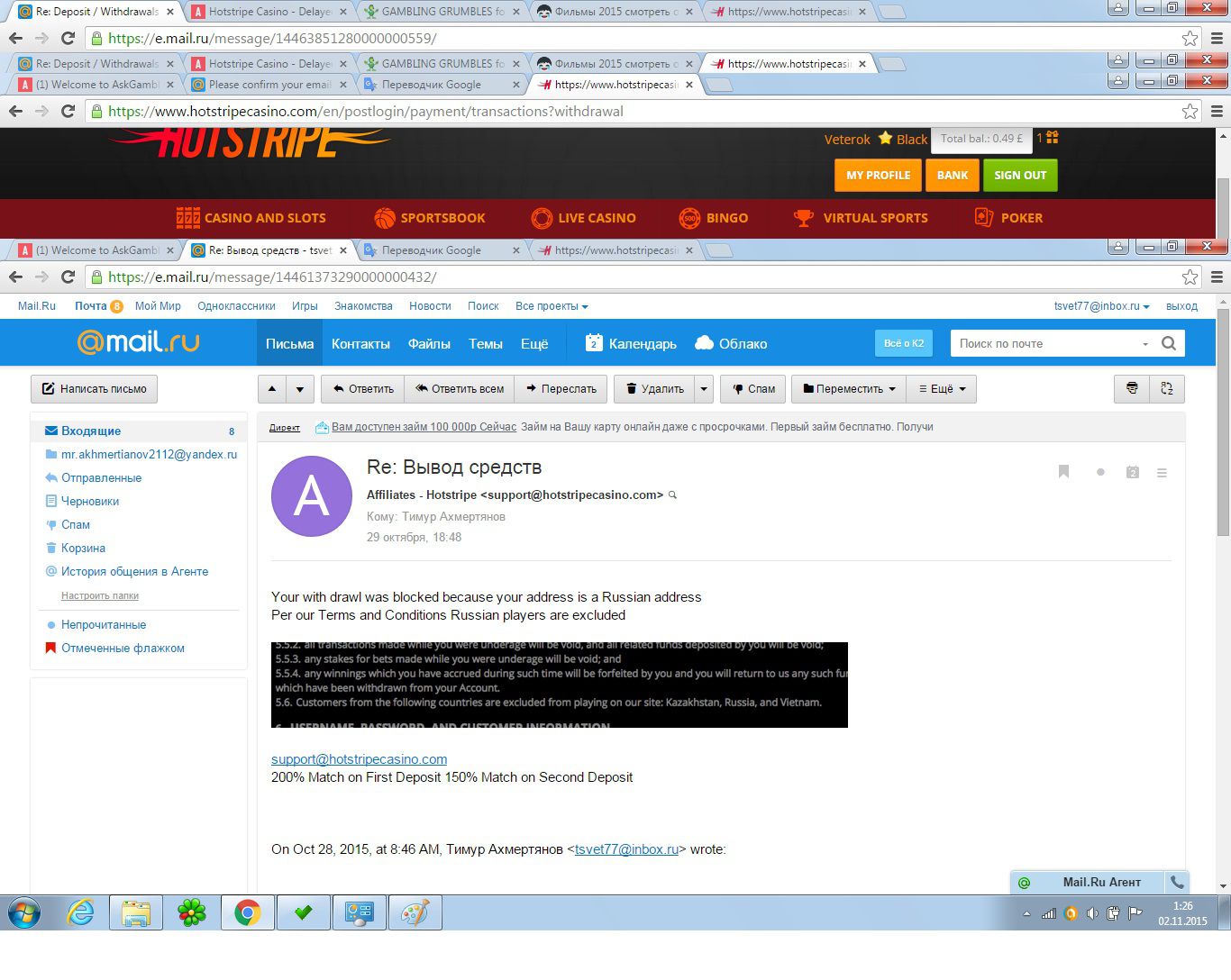
Task: Click the magnifier icon in mail search
Action: 1169,343
